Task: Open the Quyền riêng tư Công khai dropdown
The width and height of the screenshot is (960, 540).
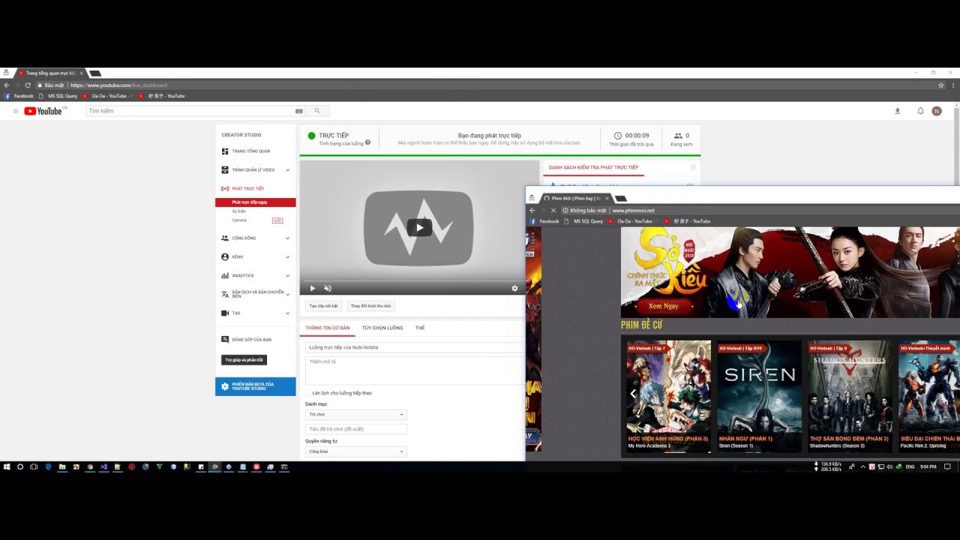Action: pos(356,451)
